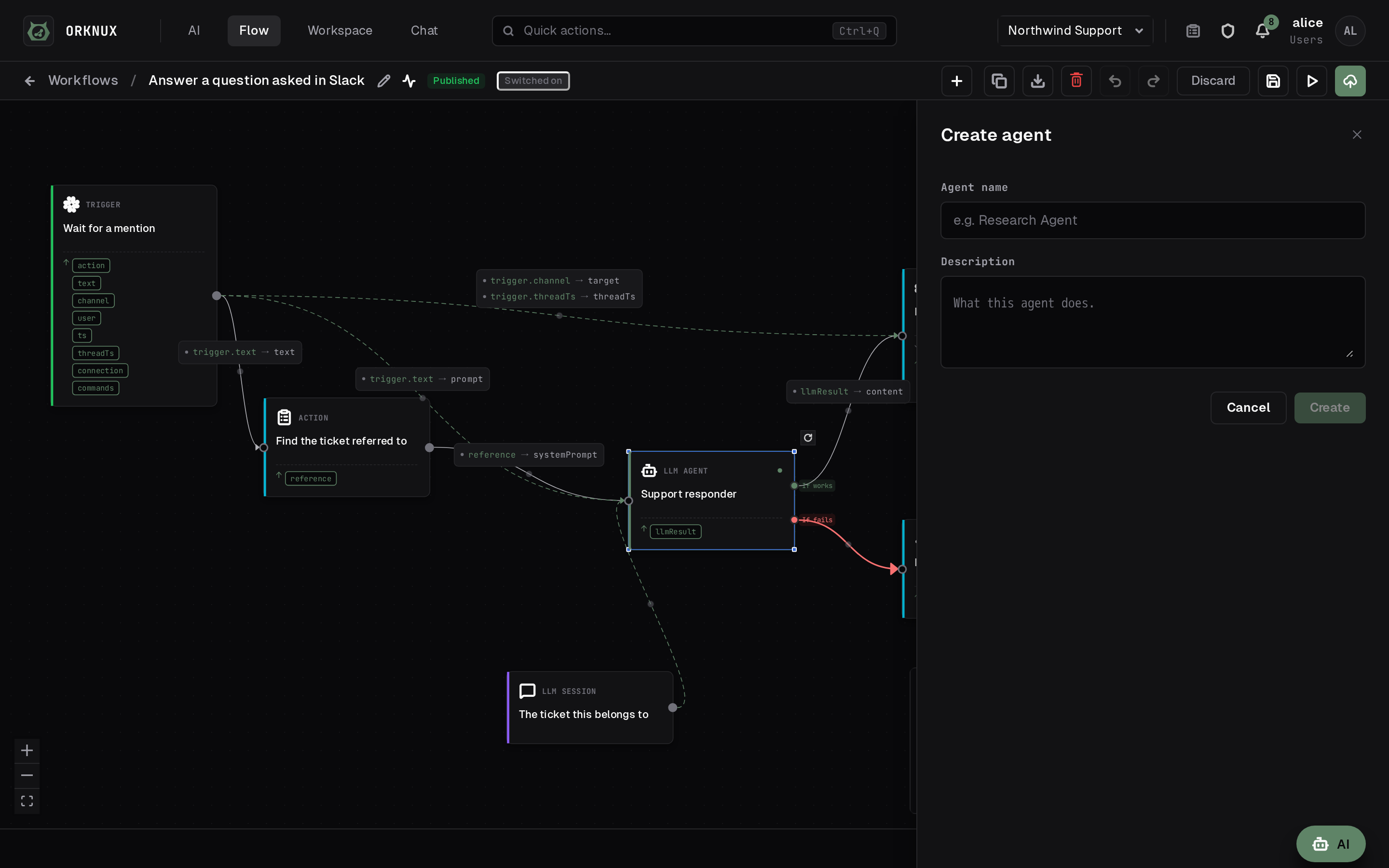This screenshot has height=868, width=1389.
Task: Export workflow with download icon
Action: tap(1038, 81)
